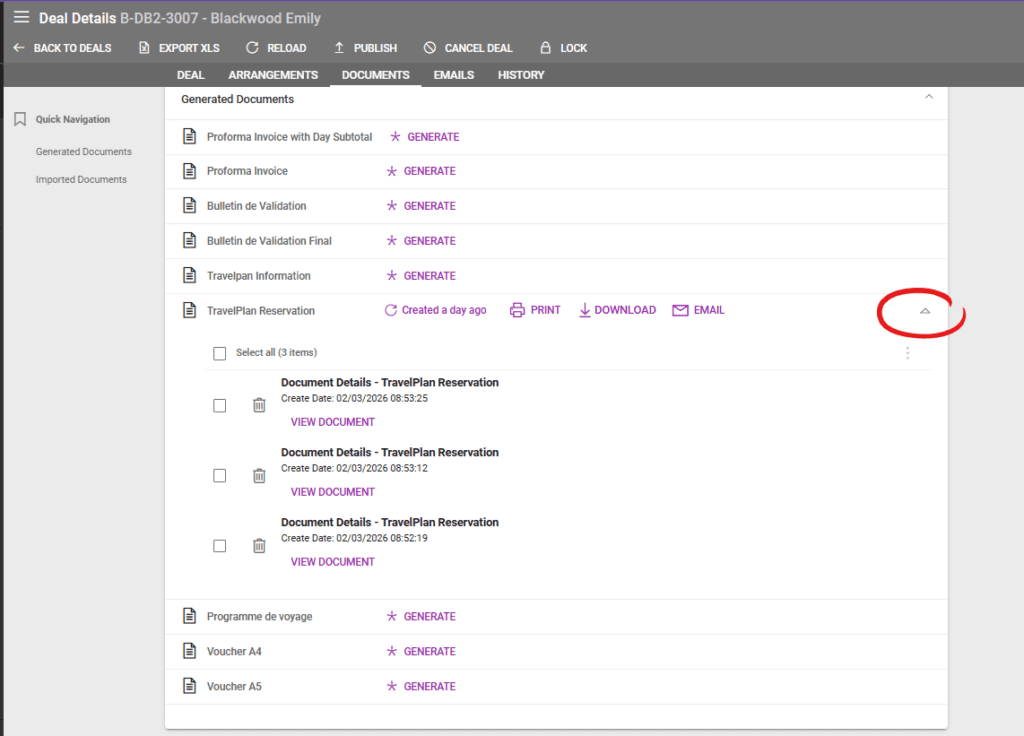Print the TravelPlan Reservation document
The image size is (1024, 736).
(535, 310)
